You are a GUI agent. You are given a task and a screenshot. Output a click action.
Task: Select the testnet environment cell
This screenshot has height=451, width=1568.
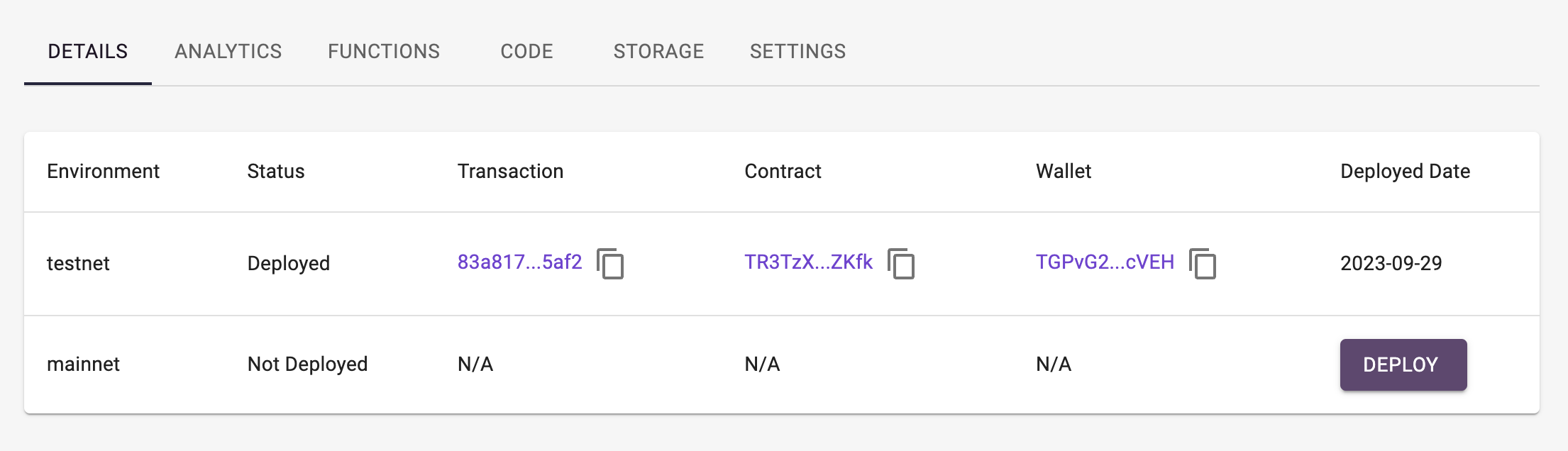78,264
